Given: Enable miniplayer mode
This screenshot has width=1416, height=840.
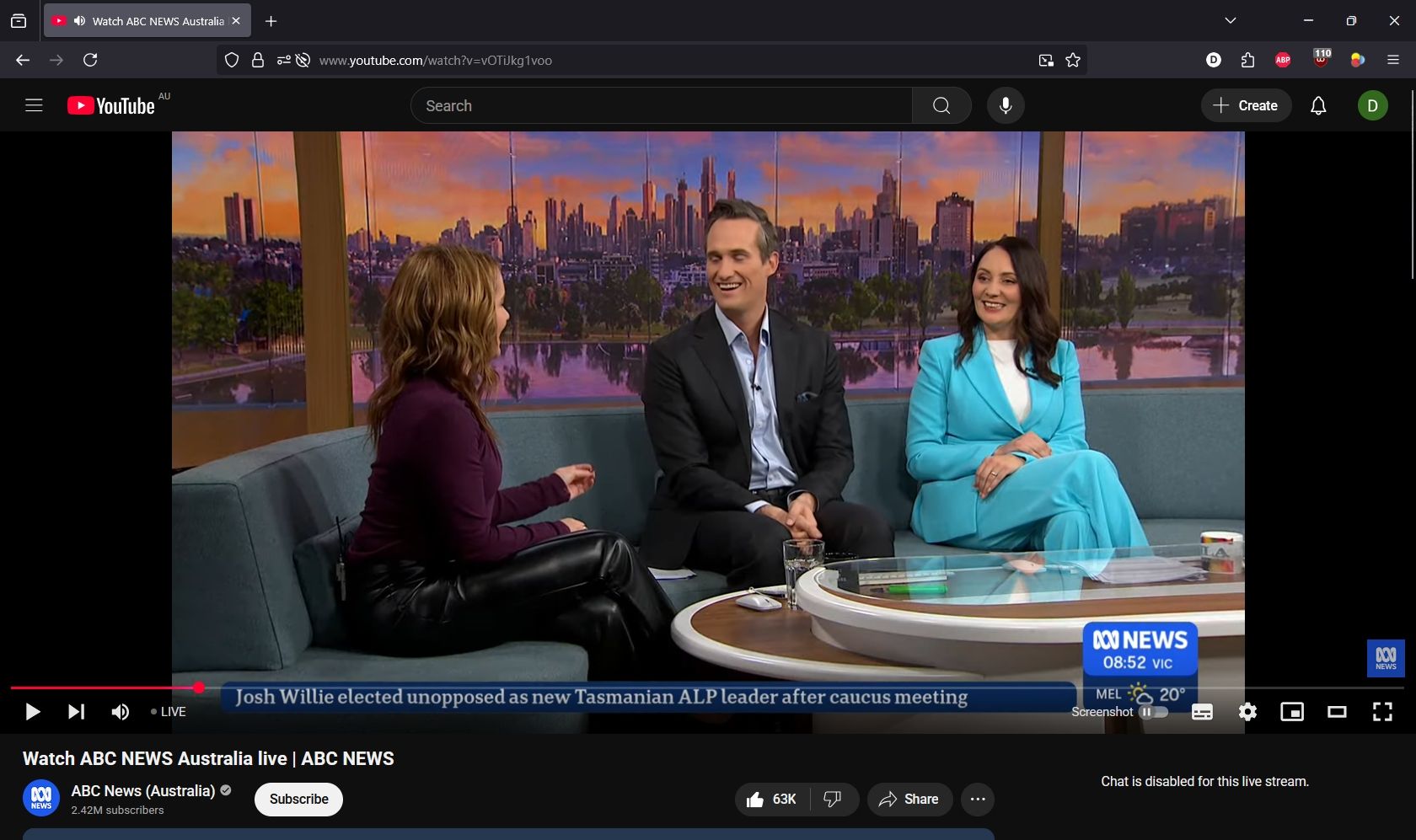Looking at the screenshot, I should (1292, 712).
